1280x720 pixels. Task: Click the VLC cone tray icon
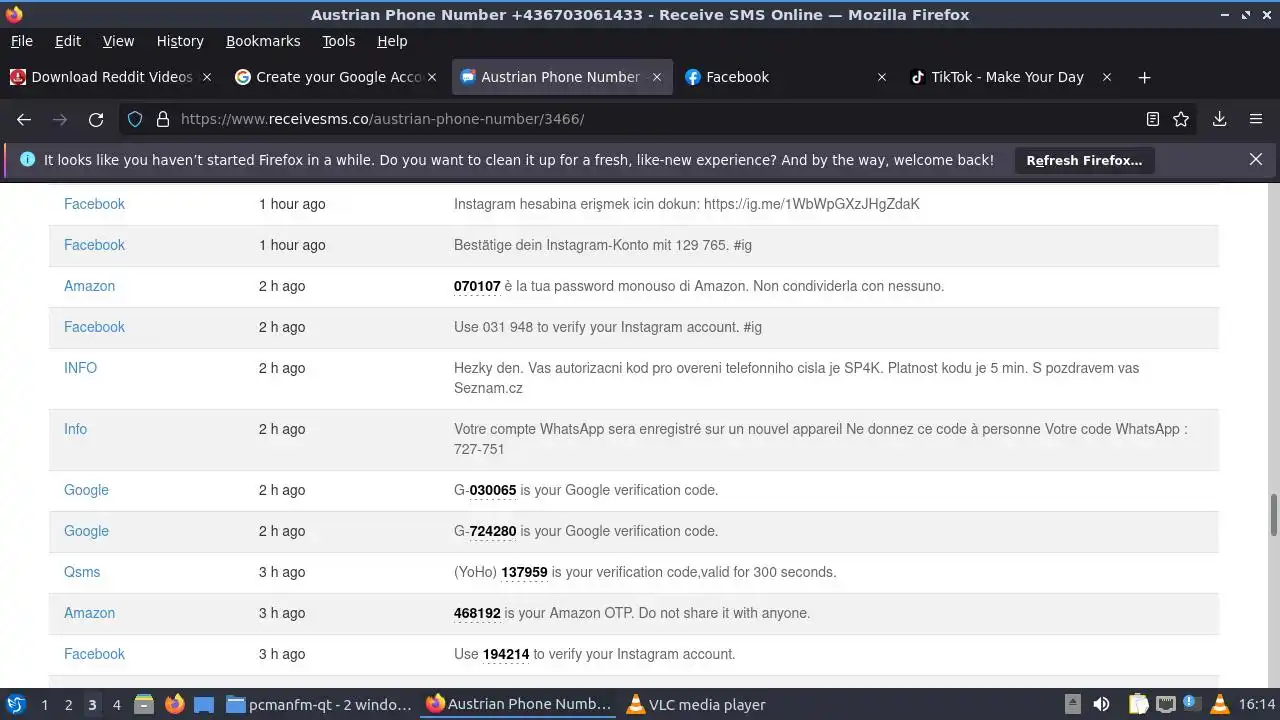click(x=1219, y=704)
